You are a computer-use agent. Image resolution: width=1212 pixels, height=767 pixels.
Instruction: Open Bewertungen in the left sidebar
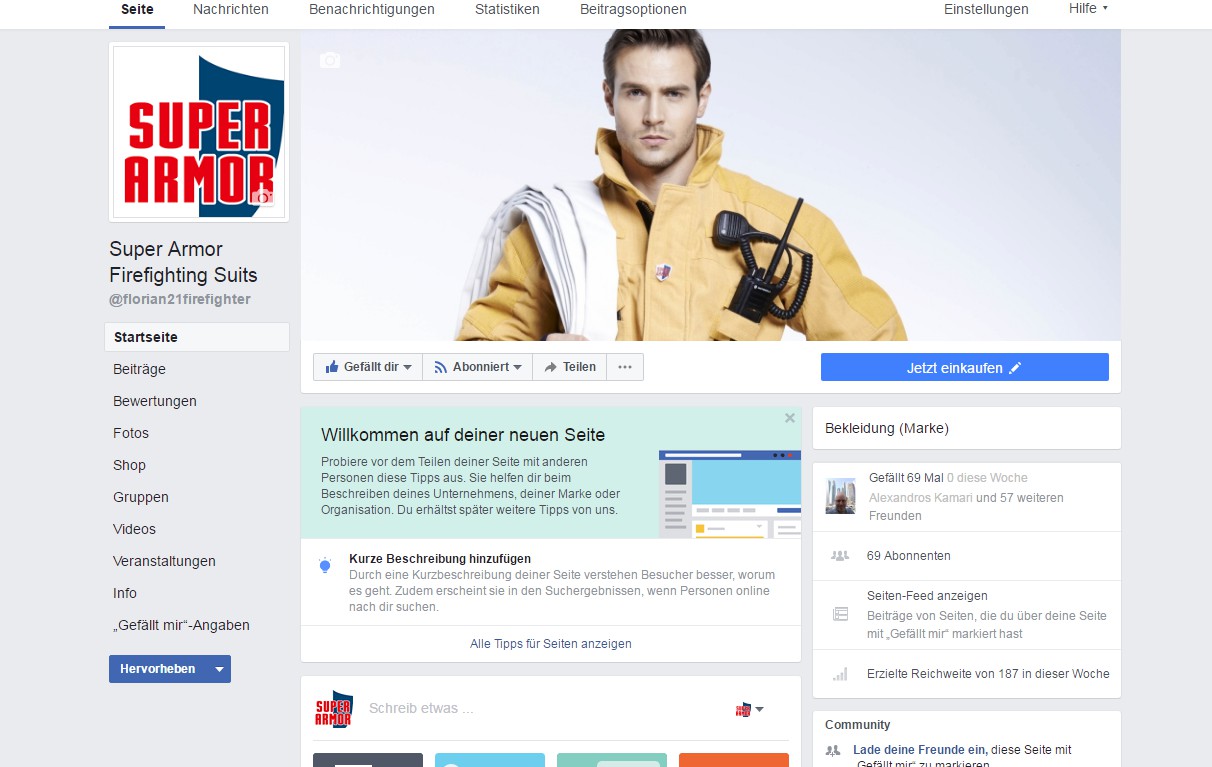pyautogui.click(x=155, y=401)
